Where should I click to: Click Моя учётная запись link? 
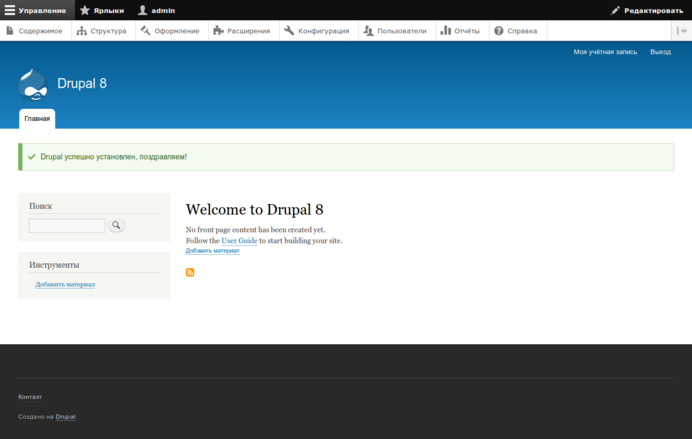pos(605,52)
